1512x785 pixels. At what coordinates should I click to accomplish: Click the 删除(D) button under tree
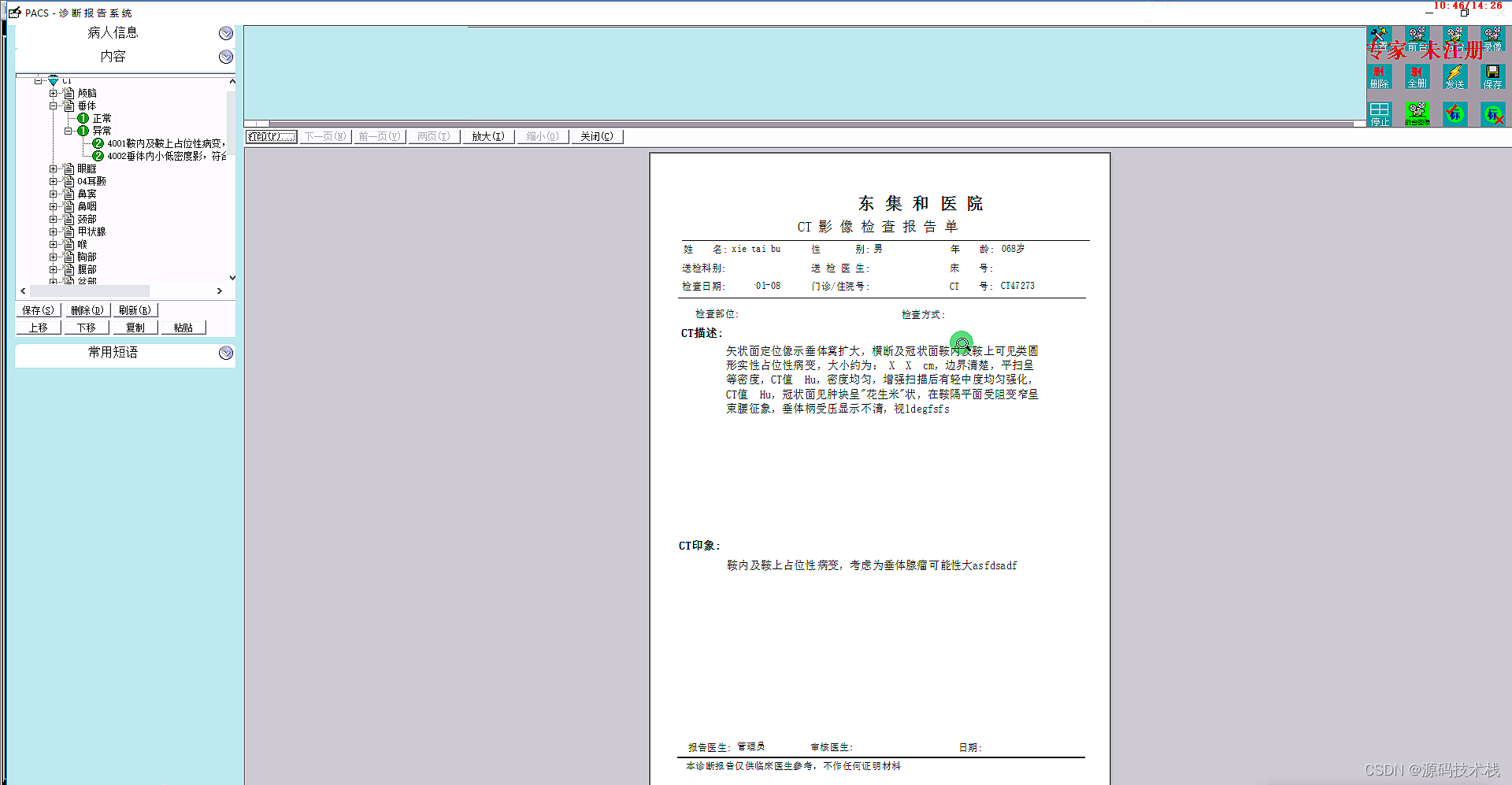pos(87,310)
